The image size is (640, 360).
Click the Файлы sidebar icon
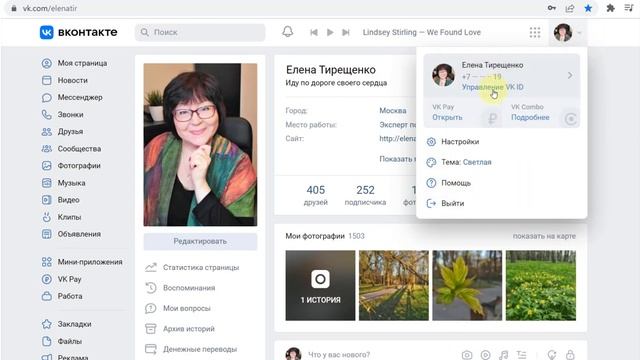click(x=47, y=341)
